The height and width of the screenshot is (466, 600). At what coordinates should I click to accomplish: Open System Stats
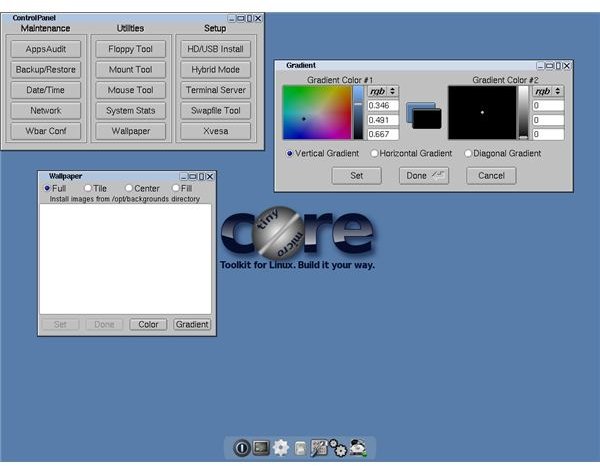click(x=130, y=111)
